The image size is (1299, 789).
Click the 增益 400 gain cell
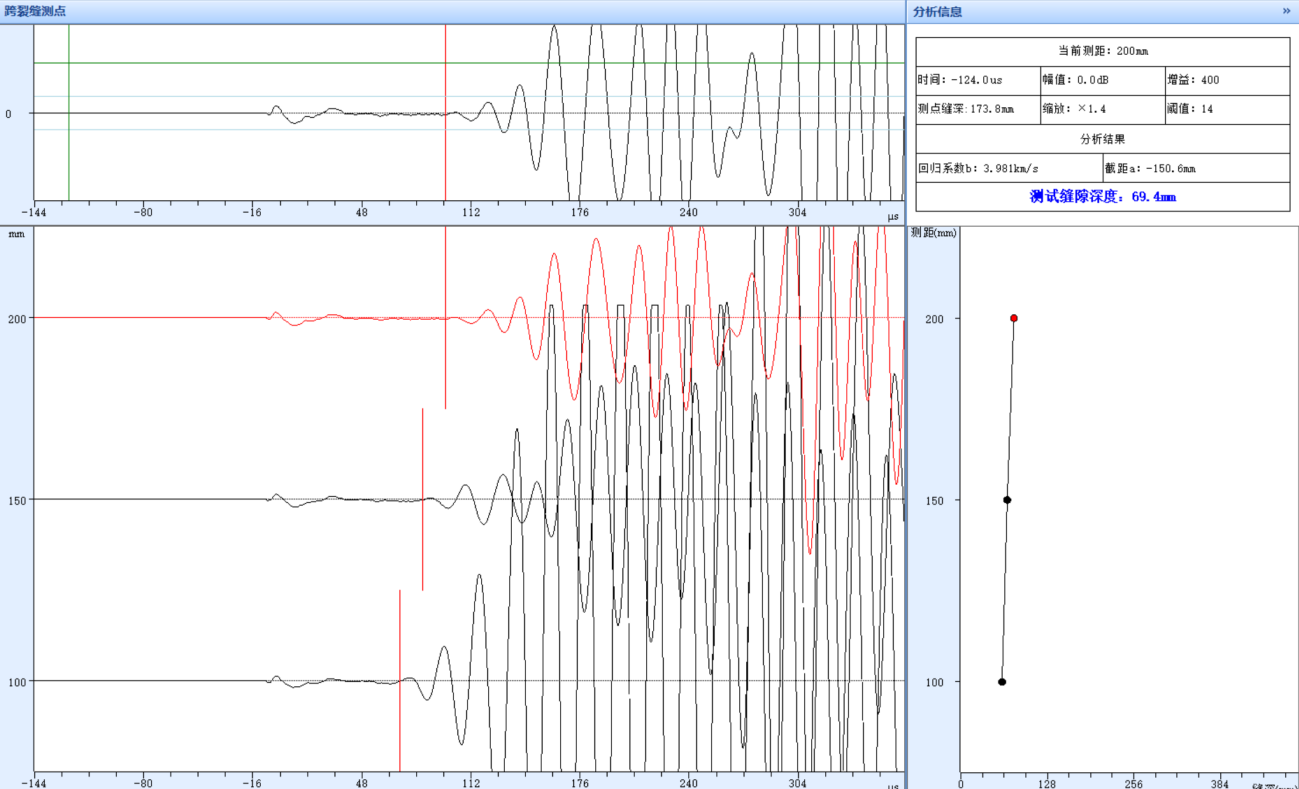tap(1227, 80)
